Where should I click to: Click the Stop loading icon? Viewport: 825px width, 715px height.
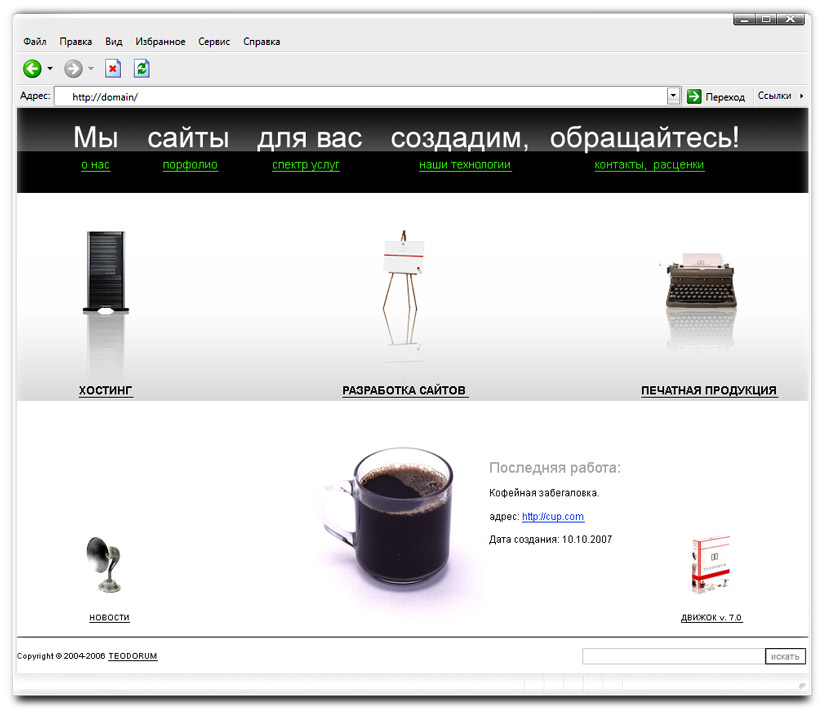113,68
